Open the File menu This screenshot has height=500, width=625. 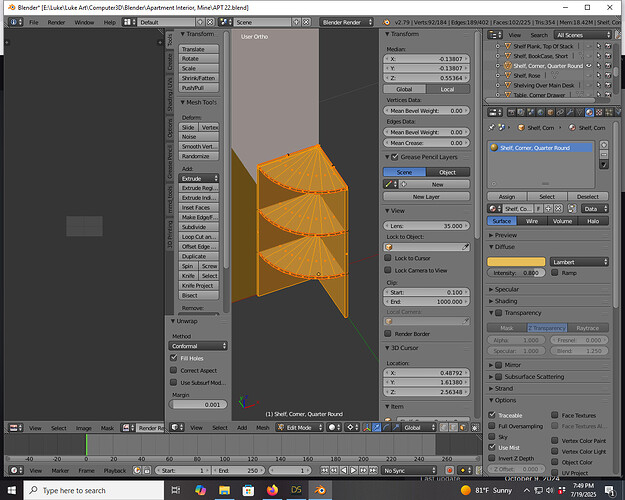(33, 22)
